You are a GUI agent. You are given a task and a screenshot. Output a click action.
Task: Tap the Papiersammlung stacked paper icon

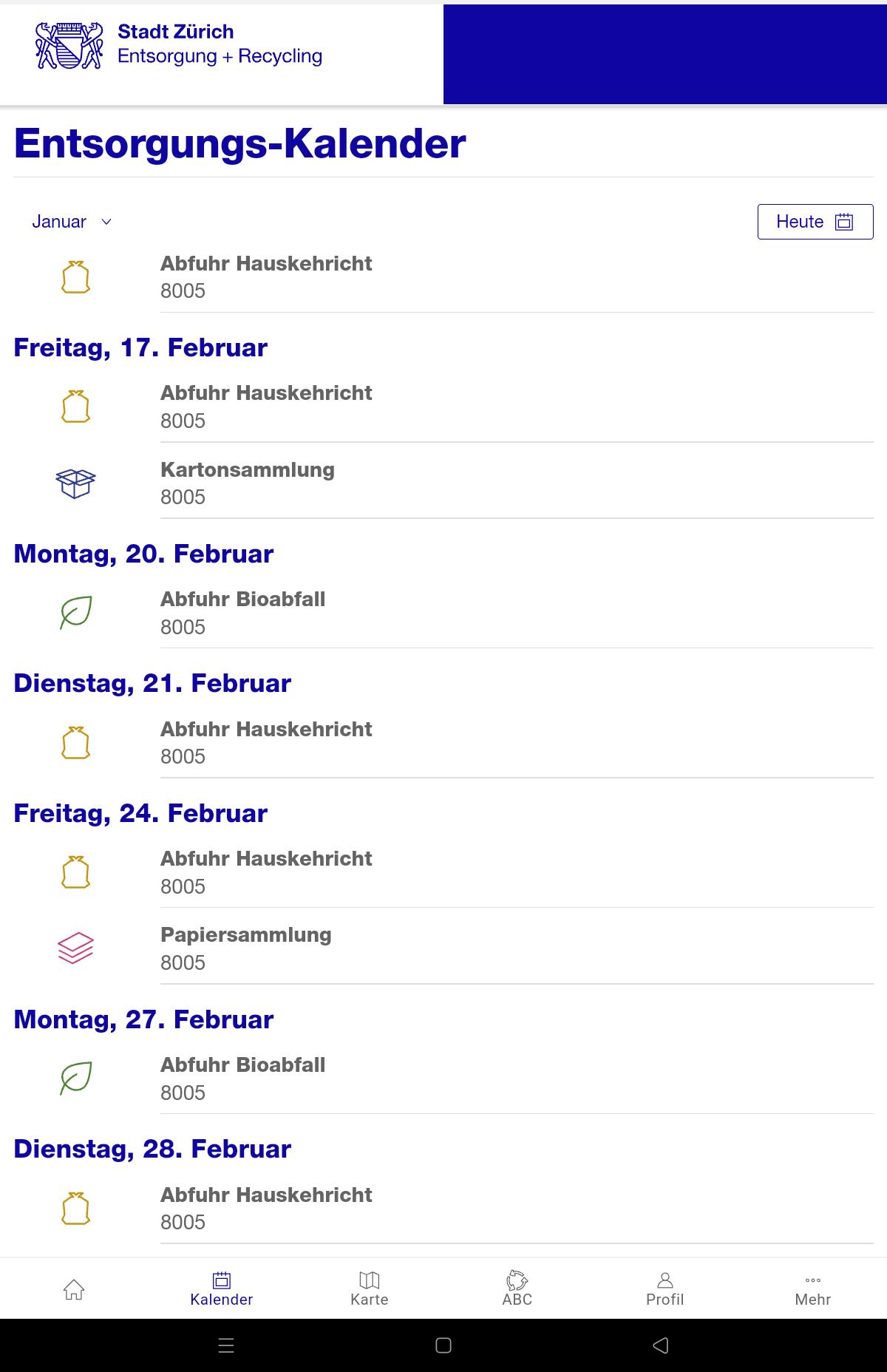pyautogui.click(x=75, y=948)
